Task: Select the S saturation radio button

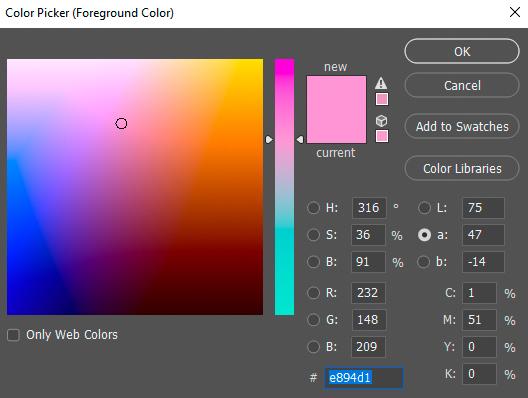Action: pyautogui.click(x=313, y=235)
